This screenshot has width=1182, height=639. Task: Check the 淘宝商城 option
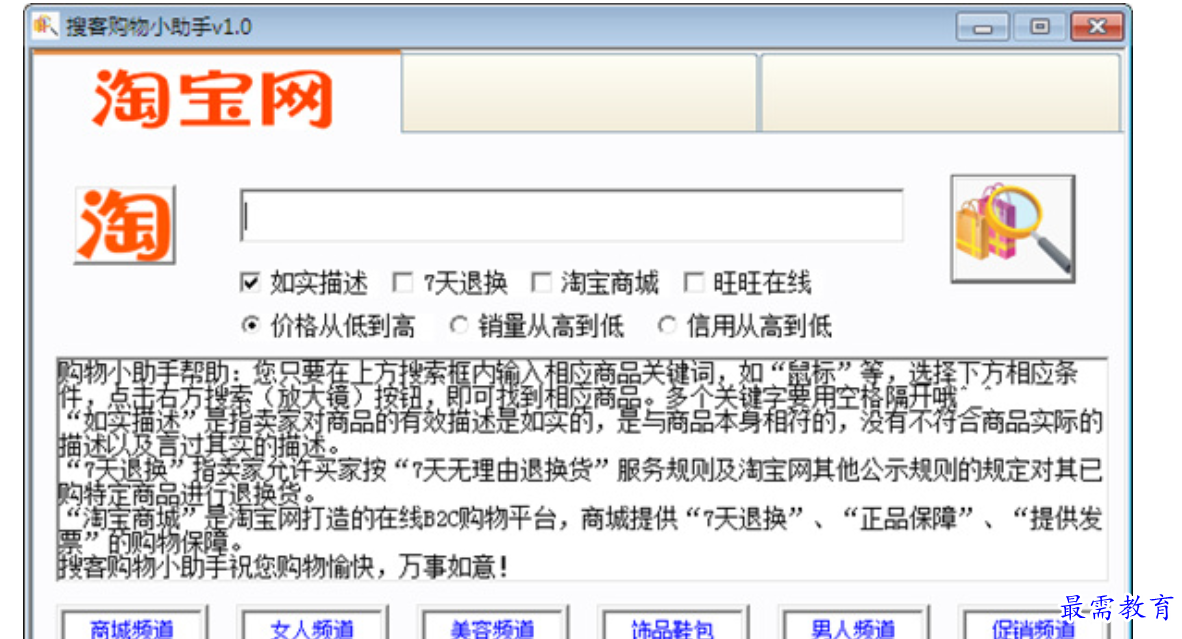[x=540, y=283]
